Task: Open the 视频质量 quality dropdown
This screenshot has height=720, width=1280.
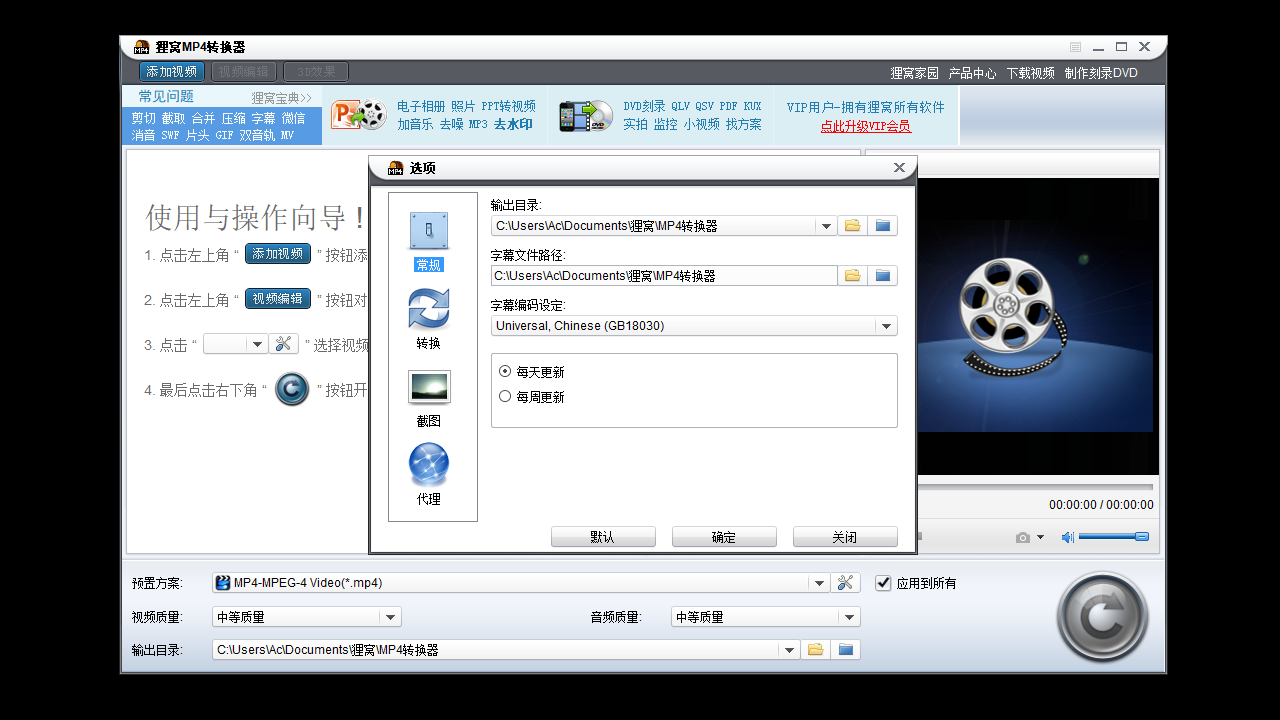Action: point(390,617)
